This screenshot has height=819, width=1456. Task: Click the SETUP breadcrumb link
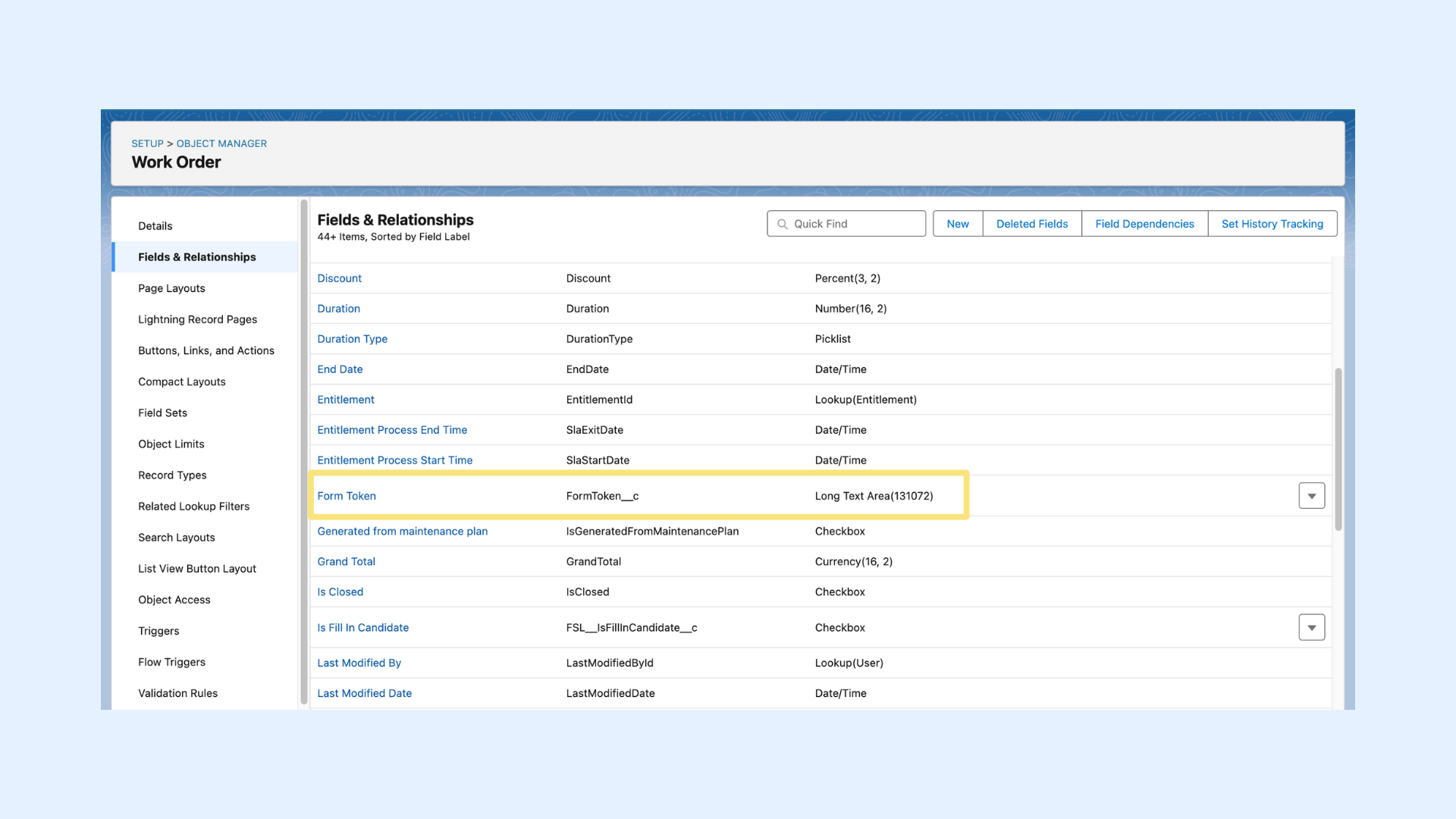click(x=147, y=143)
